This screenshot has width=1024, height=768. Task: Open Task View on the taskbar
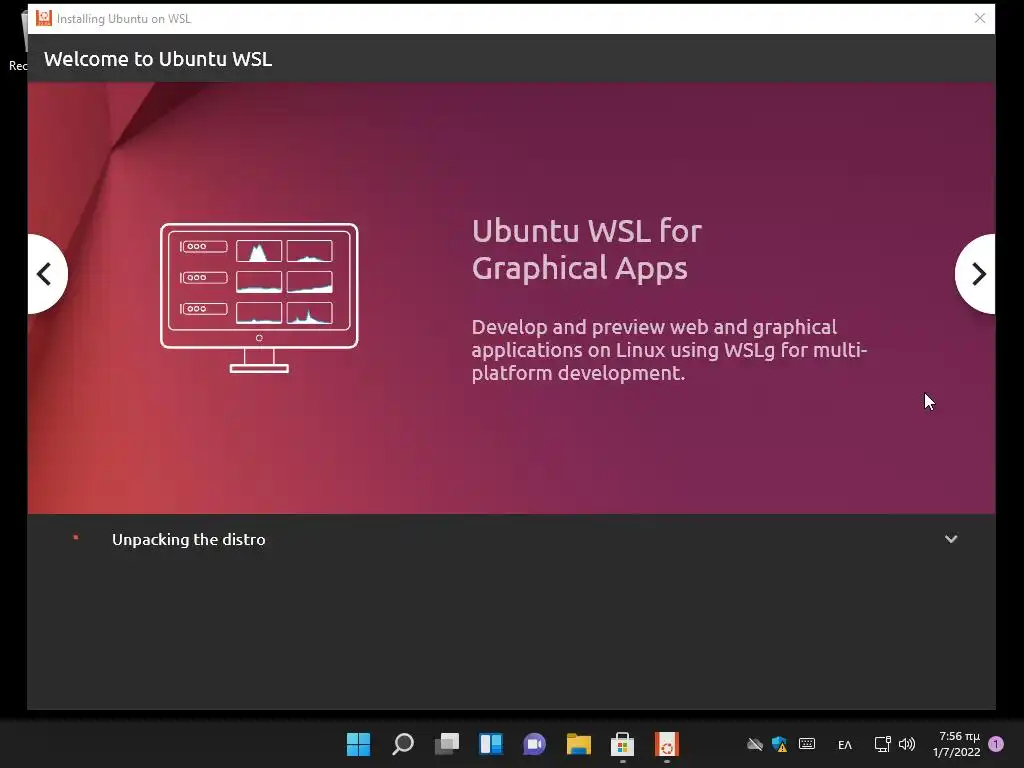coord(447,744)
